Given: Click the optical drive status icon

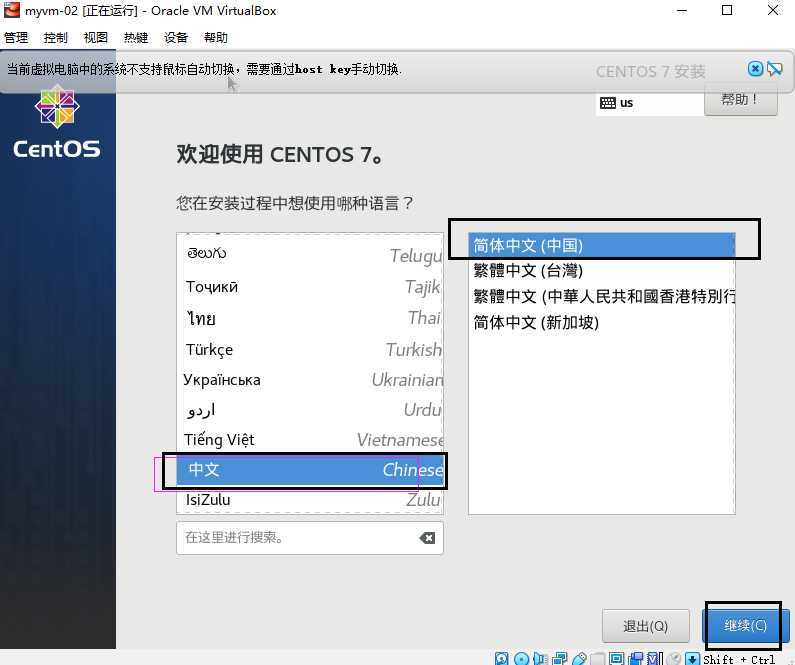Looking at the screenshot, I should tap(521, 658).
